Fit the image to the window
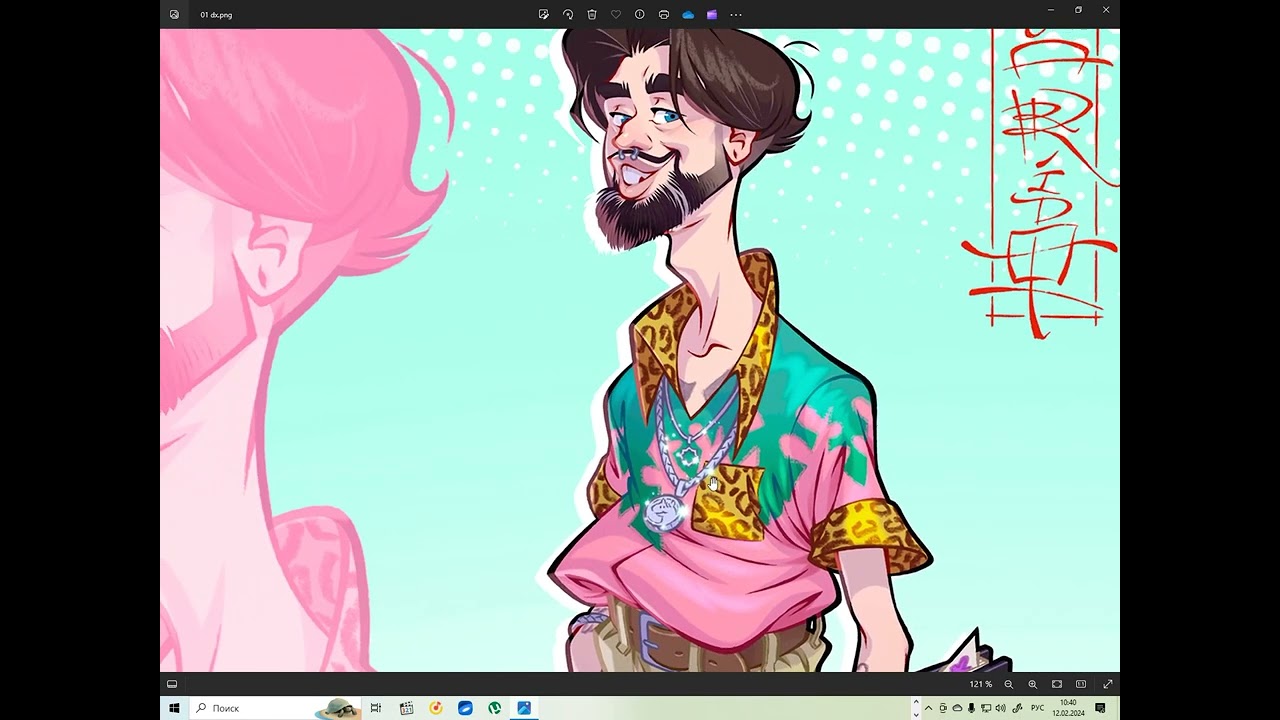 (1057, 684)
